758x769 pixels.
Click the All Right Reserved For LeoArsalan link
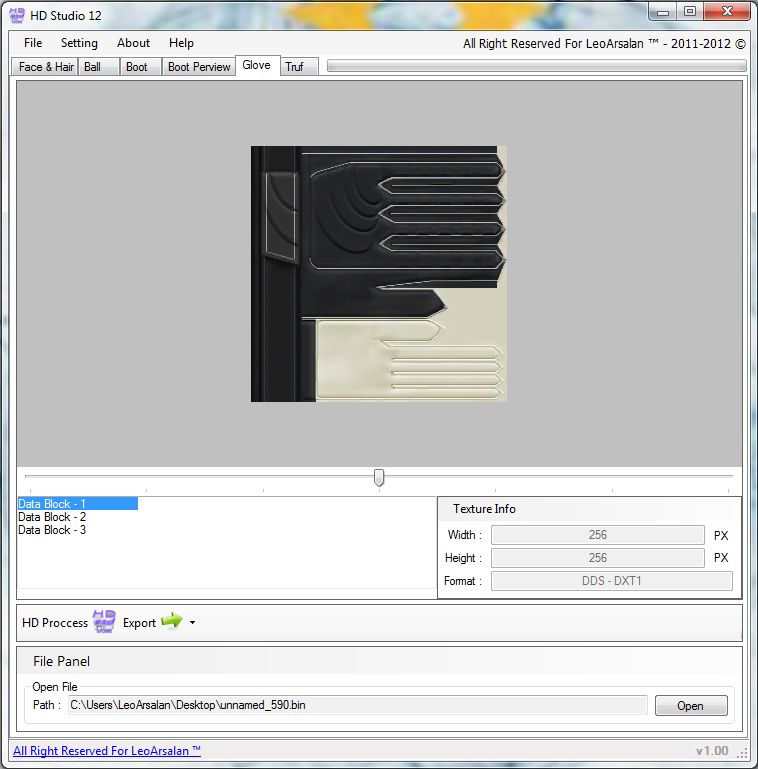(x=107, y=751)
